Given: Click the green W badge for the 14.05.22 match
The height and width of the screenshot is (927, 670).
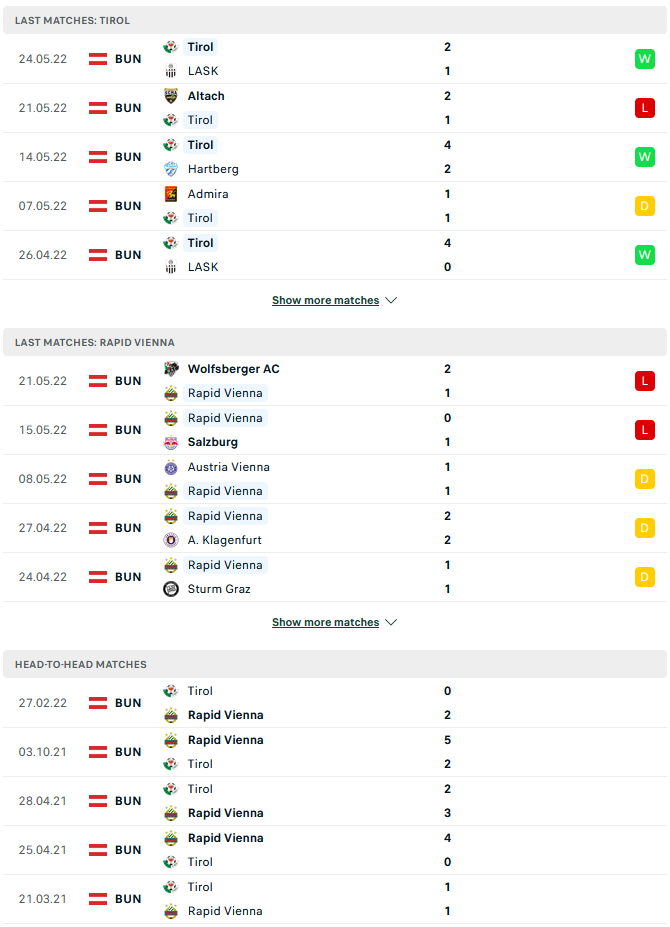Looking at the screenshot, I should [644, 157].
